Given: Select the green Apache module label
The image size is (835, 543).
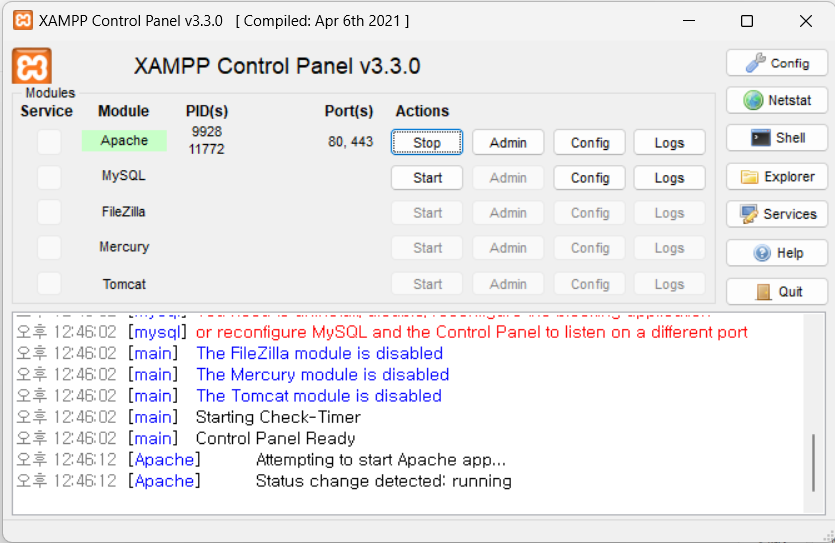Looking at the screenshot, I should 124,141.
